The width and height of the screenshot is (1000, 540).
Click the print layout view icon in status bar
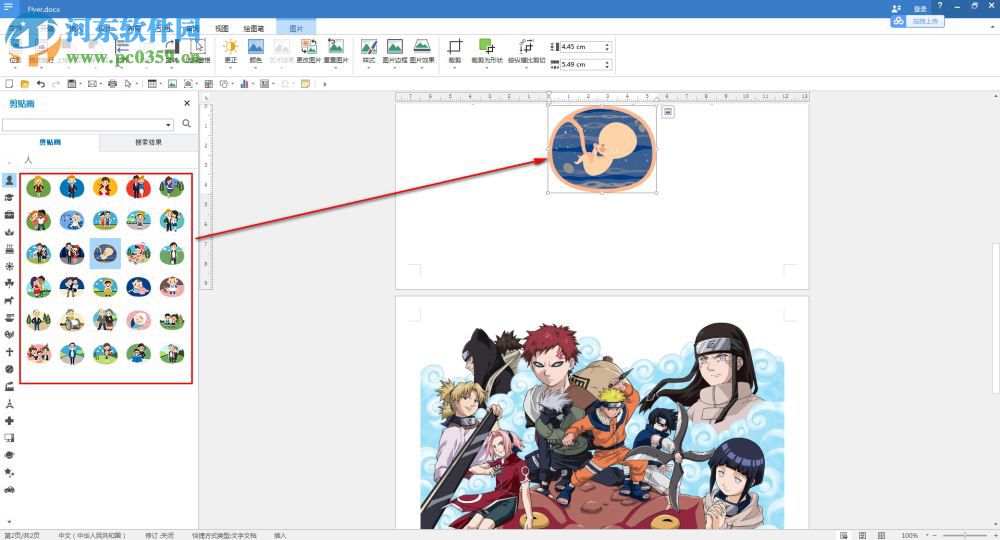pyautogui.click(x=844, y=536)
